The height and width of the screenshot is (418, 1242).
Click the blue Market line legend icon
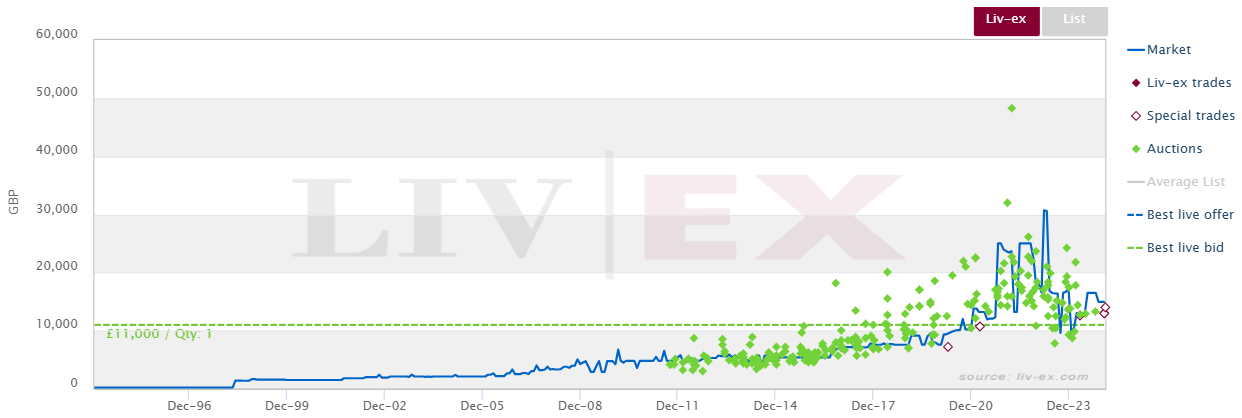[x=1135, y=50]
